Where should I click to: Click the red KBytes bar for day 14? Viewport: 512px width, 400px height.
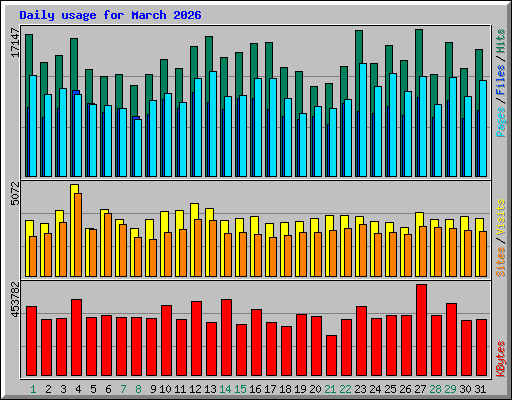[226, 337]
